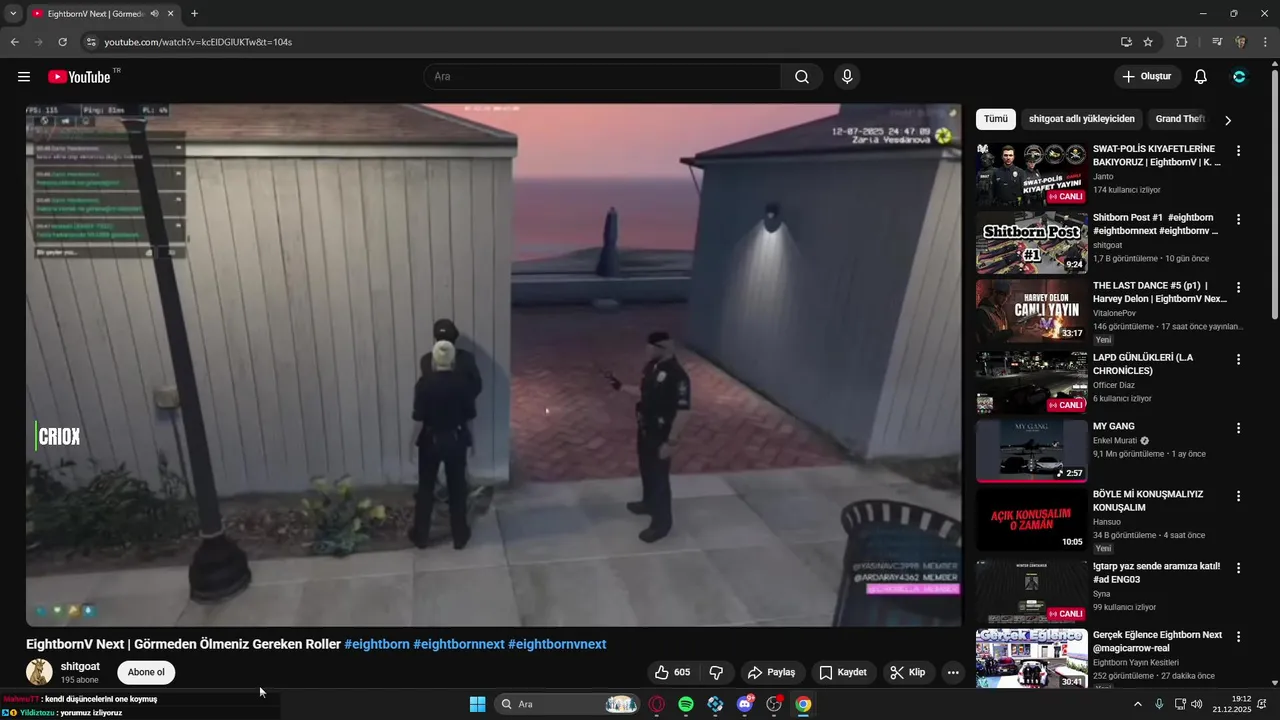Open YouTube notifications bell

coord(1201,77)
